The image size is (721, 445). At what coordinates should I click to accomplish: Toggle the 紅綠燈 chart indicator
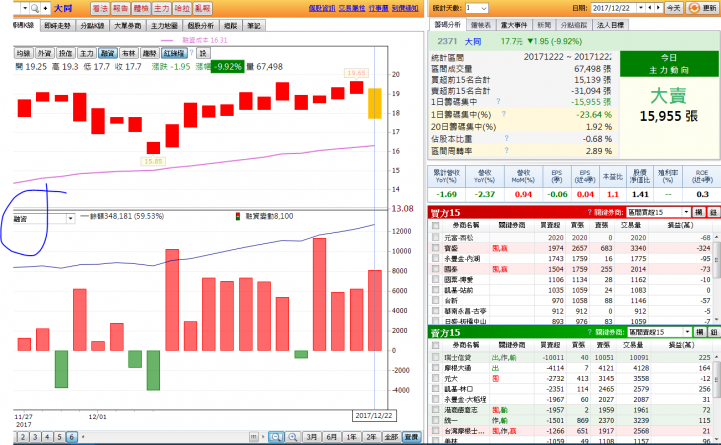click(174, 53)
